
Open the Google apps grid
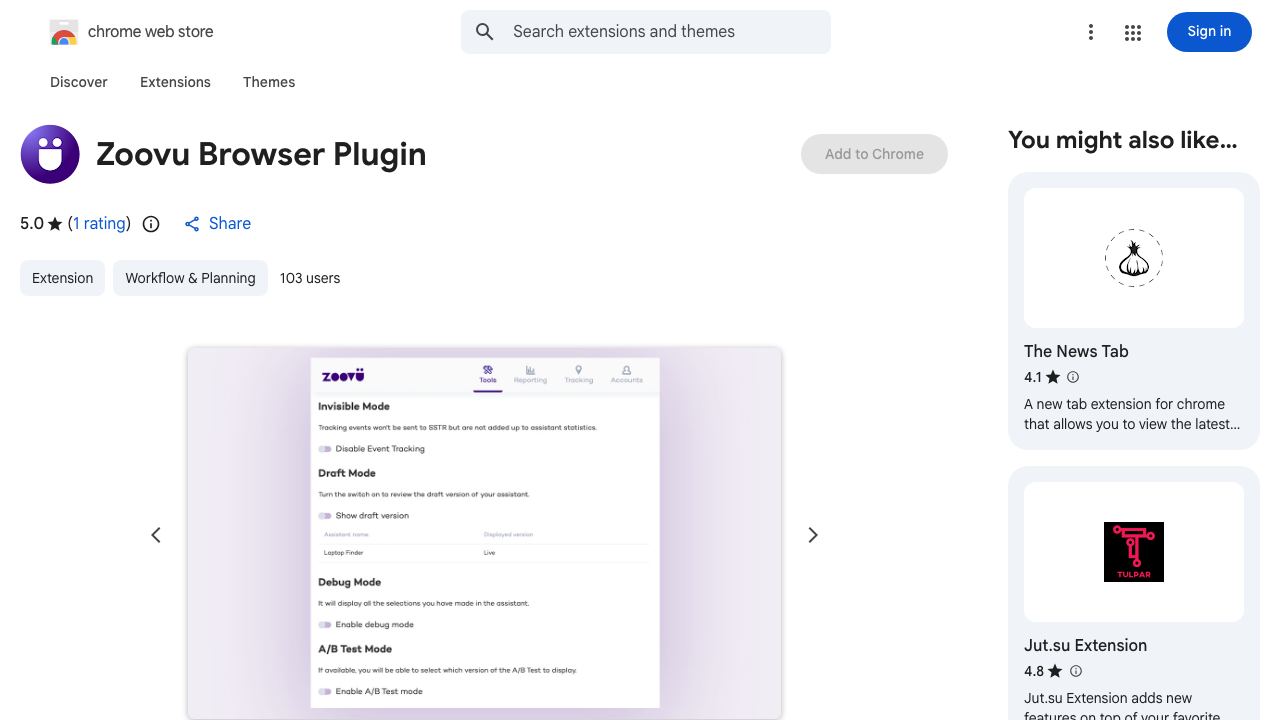(x=1133, y=32)
